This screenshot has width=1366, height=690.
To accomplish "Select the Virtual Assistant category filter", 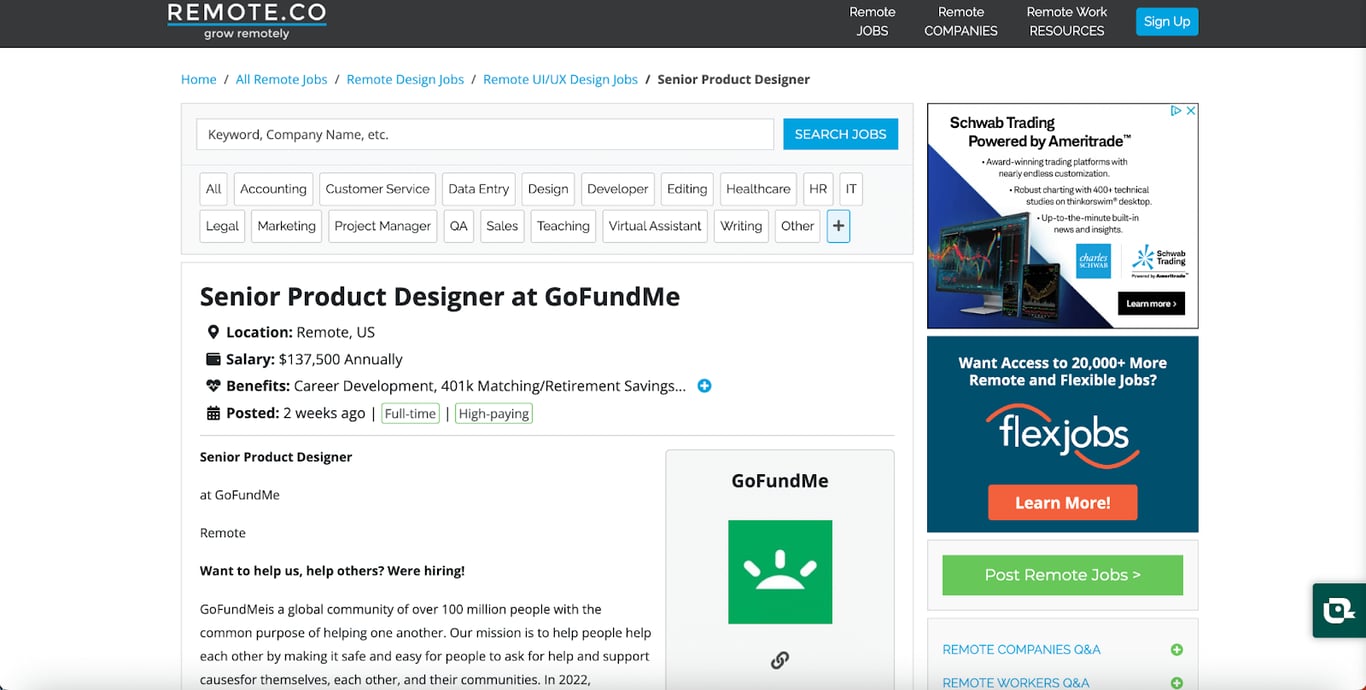I will click(655, 226).
